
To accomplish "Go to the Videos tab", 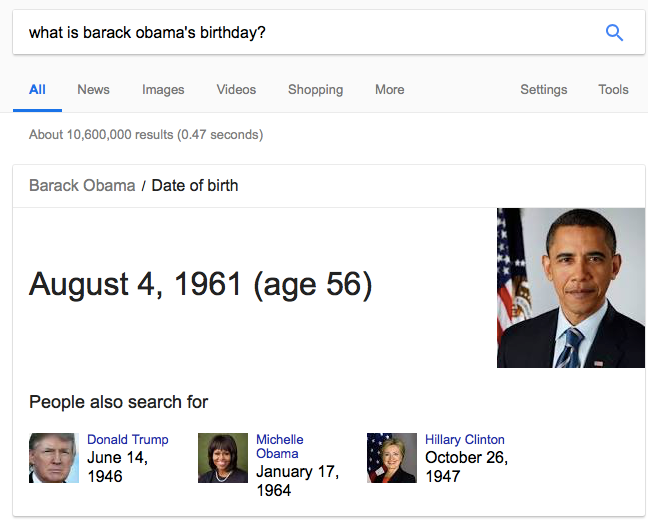I will [x=236, y=89].
